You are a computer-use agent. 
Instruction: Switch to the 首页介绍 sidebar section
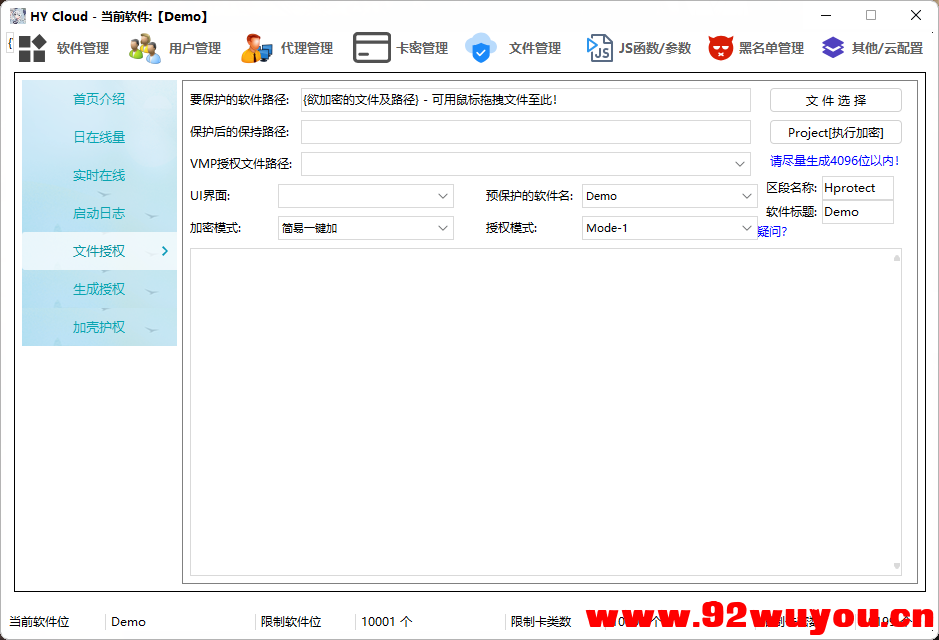point(98,98)
